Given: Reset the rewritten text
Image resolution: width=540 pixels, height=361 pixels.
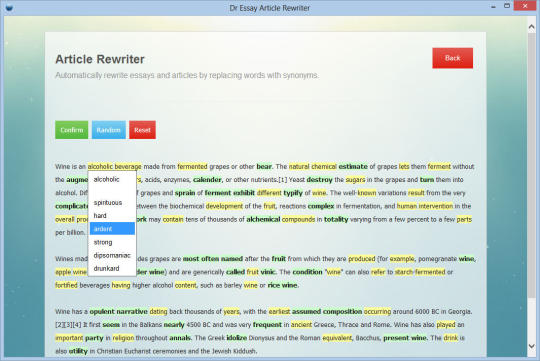Looking at the screenshot, I should point(142,130).
